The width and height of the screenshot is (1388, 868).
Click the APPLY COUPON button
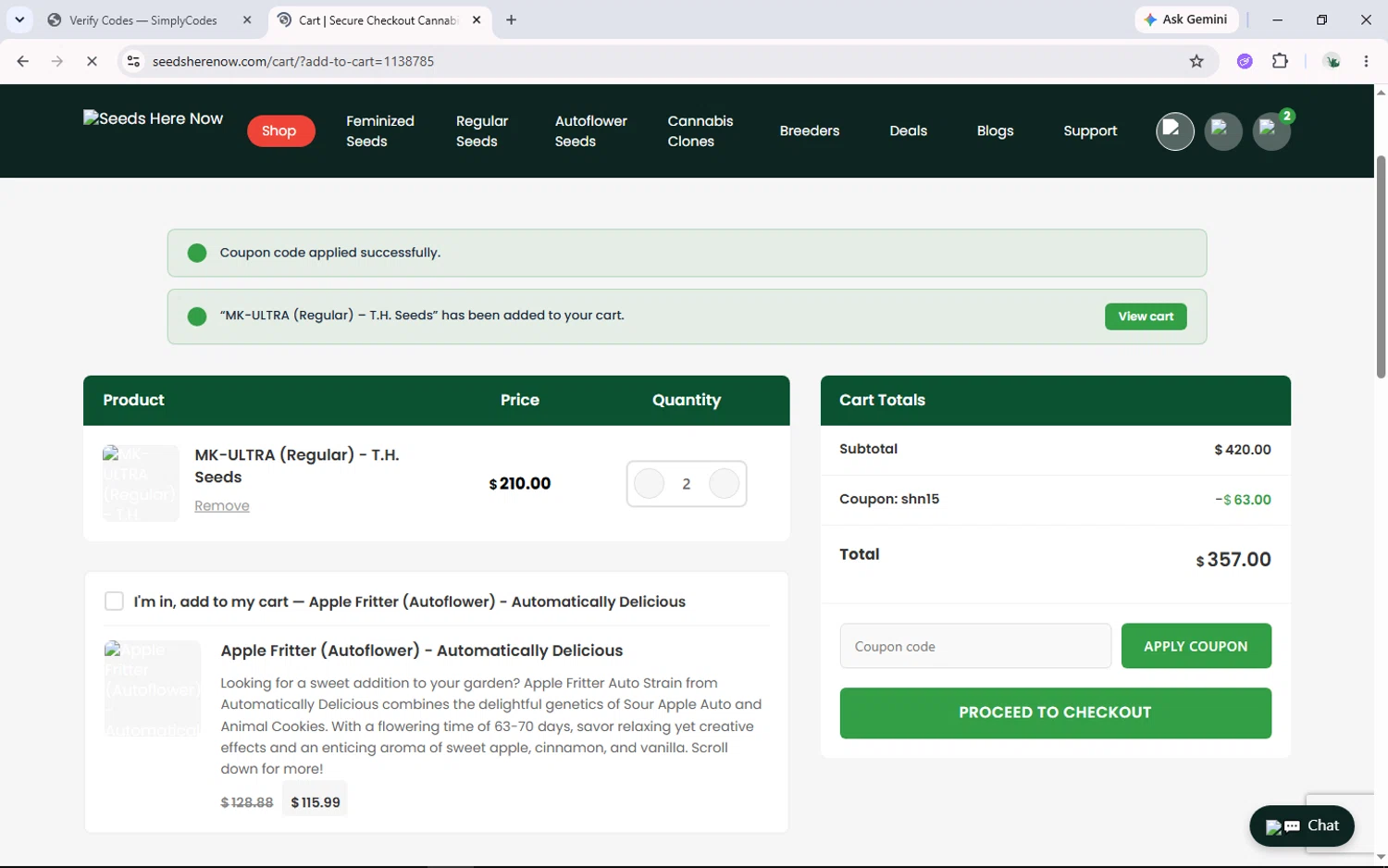pos(1196,646)
